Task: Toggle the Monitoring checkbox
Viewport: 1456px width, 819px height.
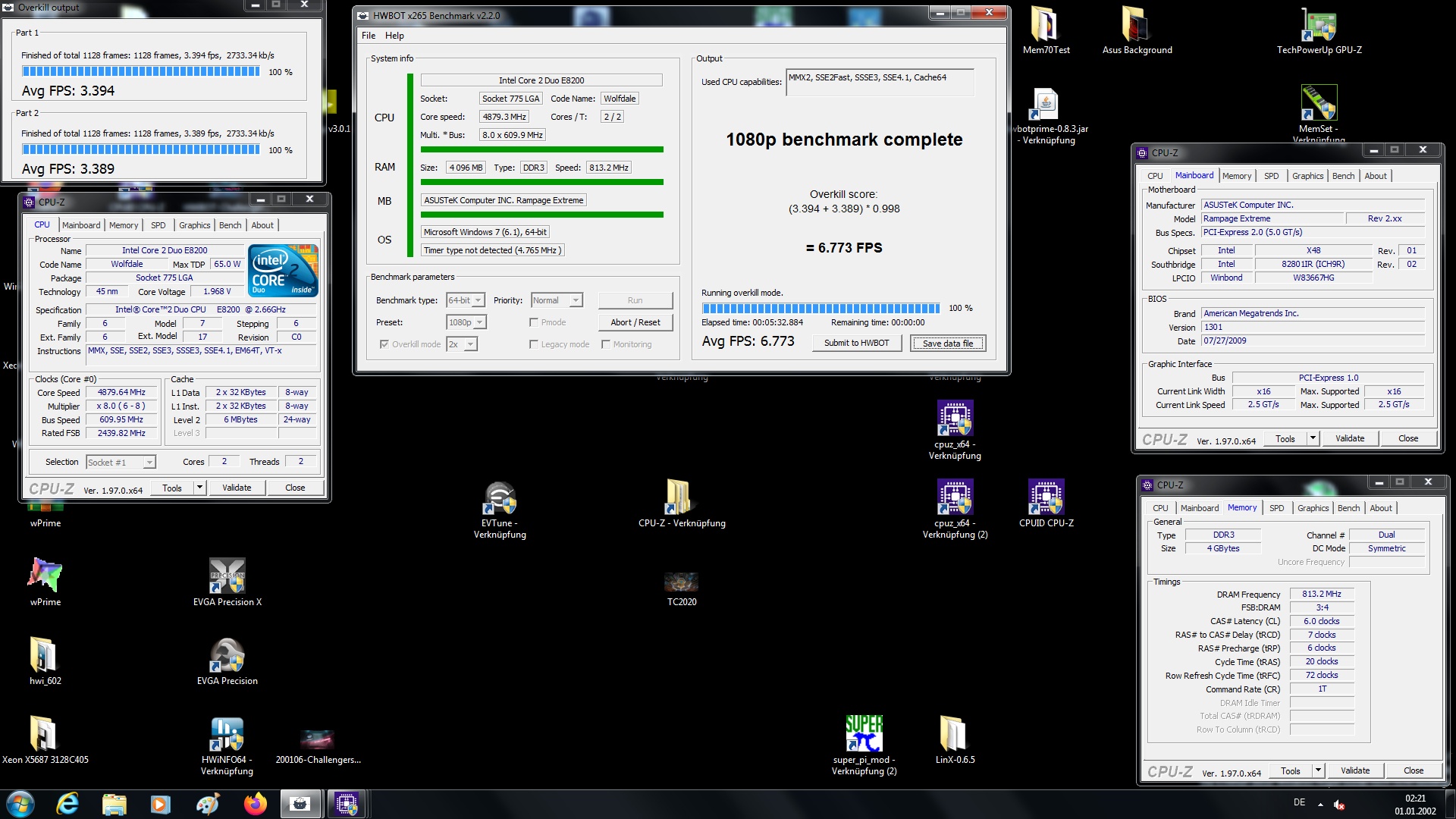Action: point(606,344)
